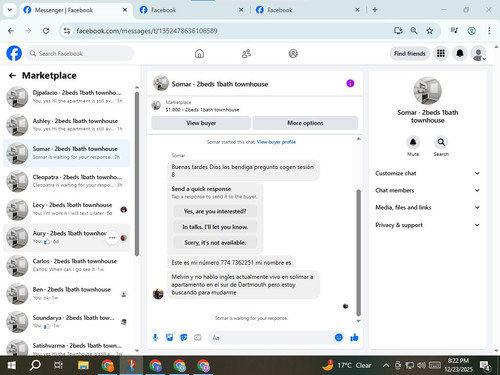Screen dimensions: 500x375
Task: Open the profile circle icon in top navigation
Action: 293,53
